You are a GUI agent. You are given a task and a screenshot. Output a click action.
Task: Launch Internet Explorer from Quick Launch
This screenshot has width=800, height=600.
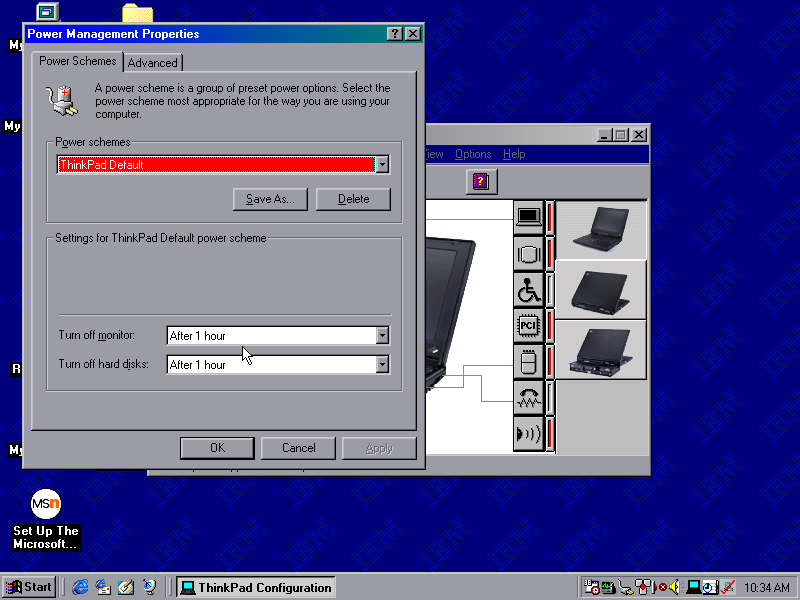81,587
